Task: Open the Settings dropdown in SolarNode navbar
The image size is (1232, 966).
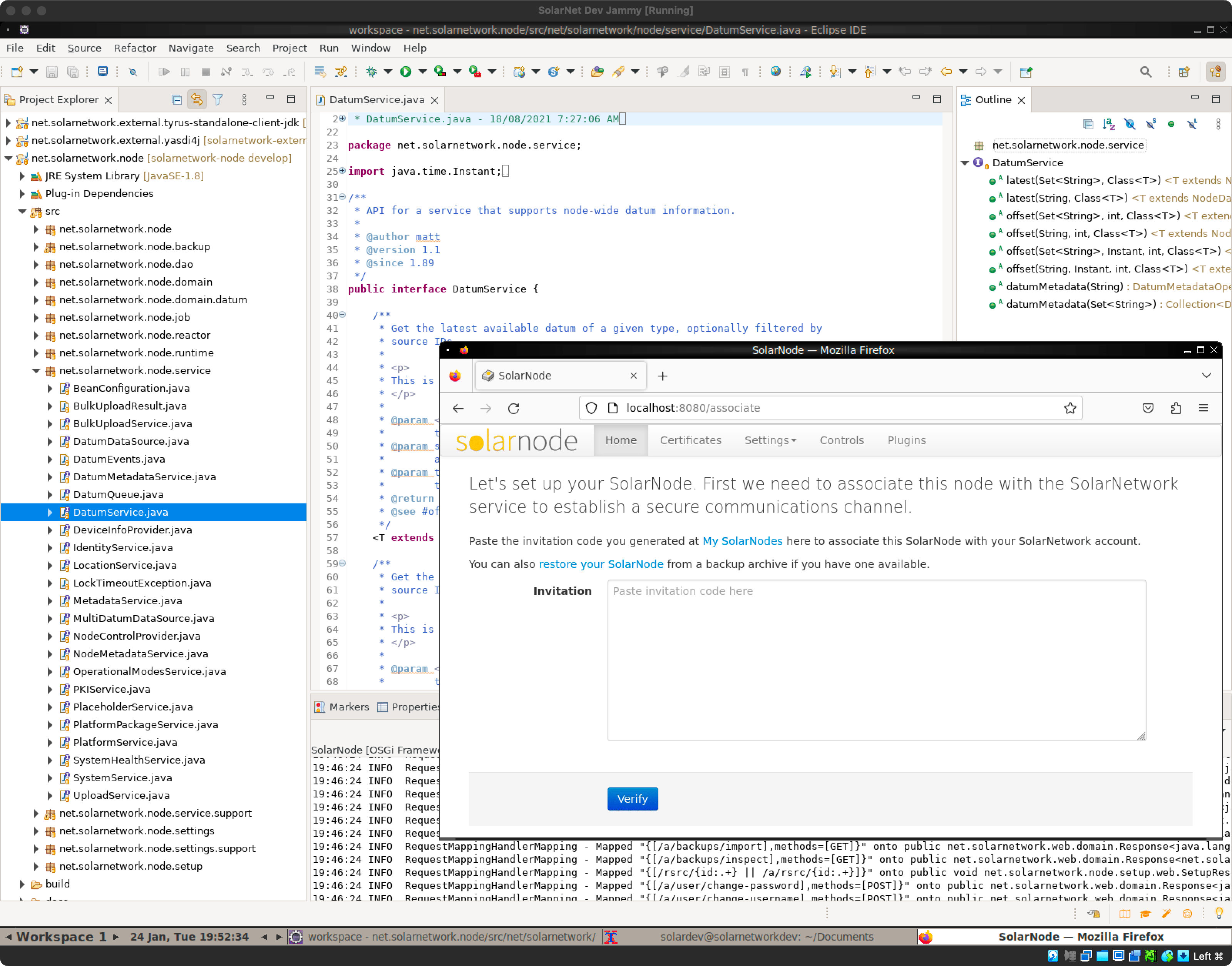Action: click(x=770, y=440)
